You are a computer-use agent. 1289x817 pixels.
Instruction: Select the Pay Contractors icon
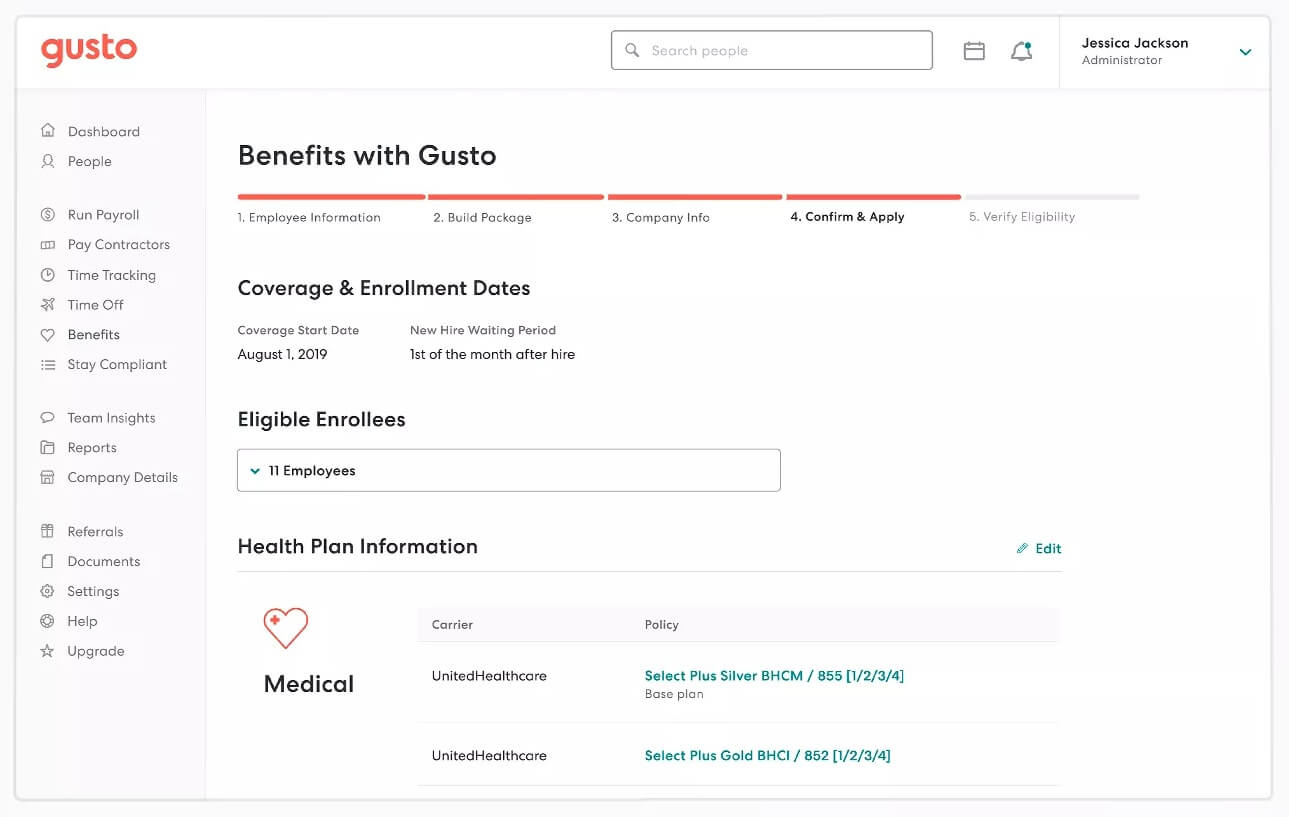[47, 244]
